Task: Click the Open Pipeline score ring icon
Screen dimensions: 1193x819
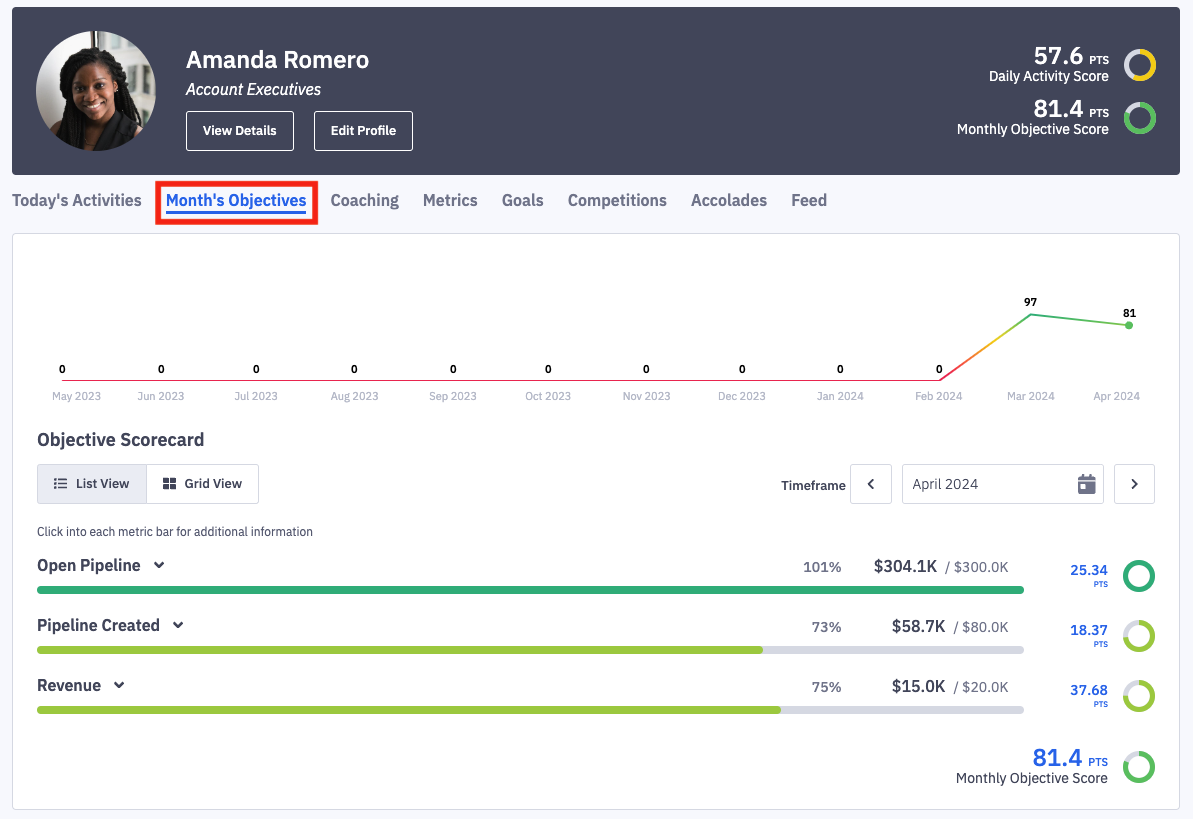Action: point(1138,576)
